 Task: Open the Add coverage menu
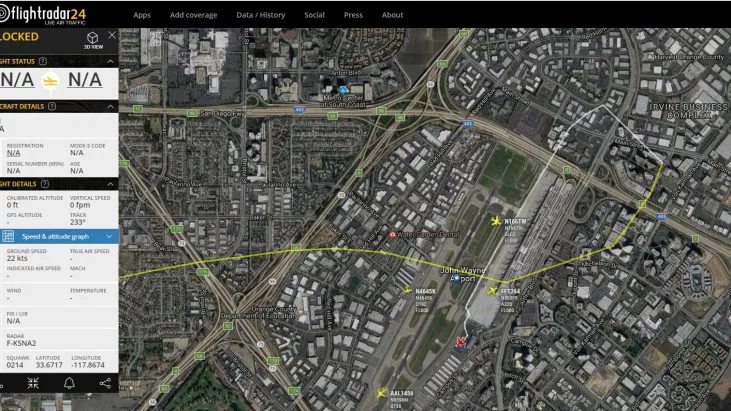[x=193, y=15]
